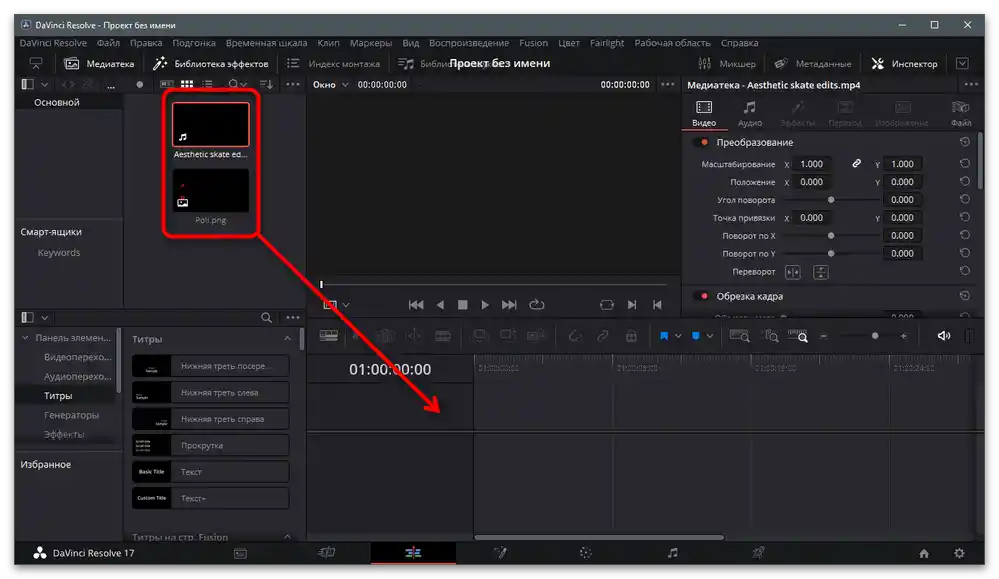Start playback with the play button
Screen dimensions: 999x579
[x=485, y=305]
